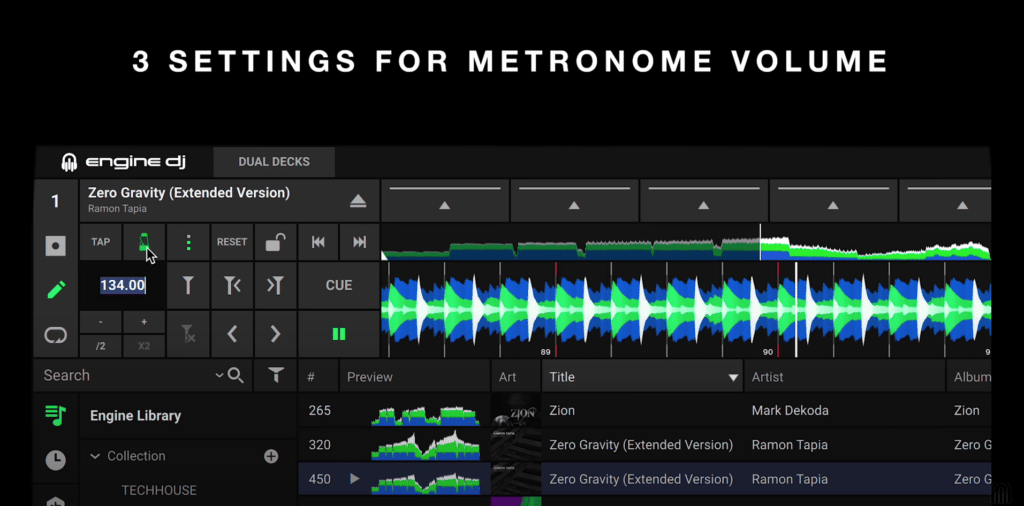The image size is (1024, 506).
Task: Select the 134.00 BPM input field
Action: (x=122, y=285)
